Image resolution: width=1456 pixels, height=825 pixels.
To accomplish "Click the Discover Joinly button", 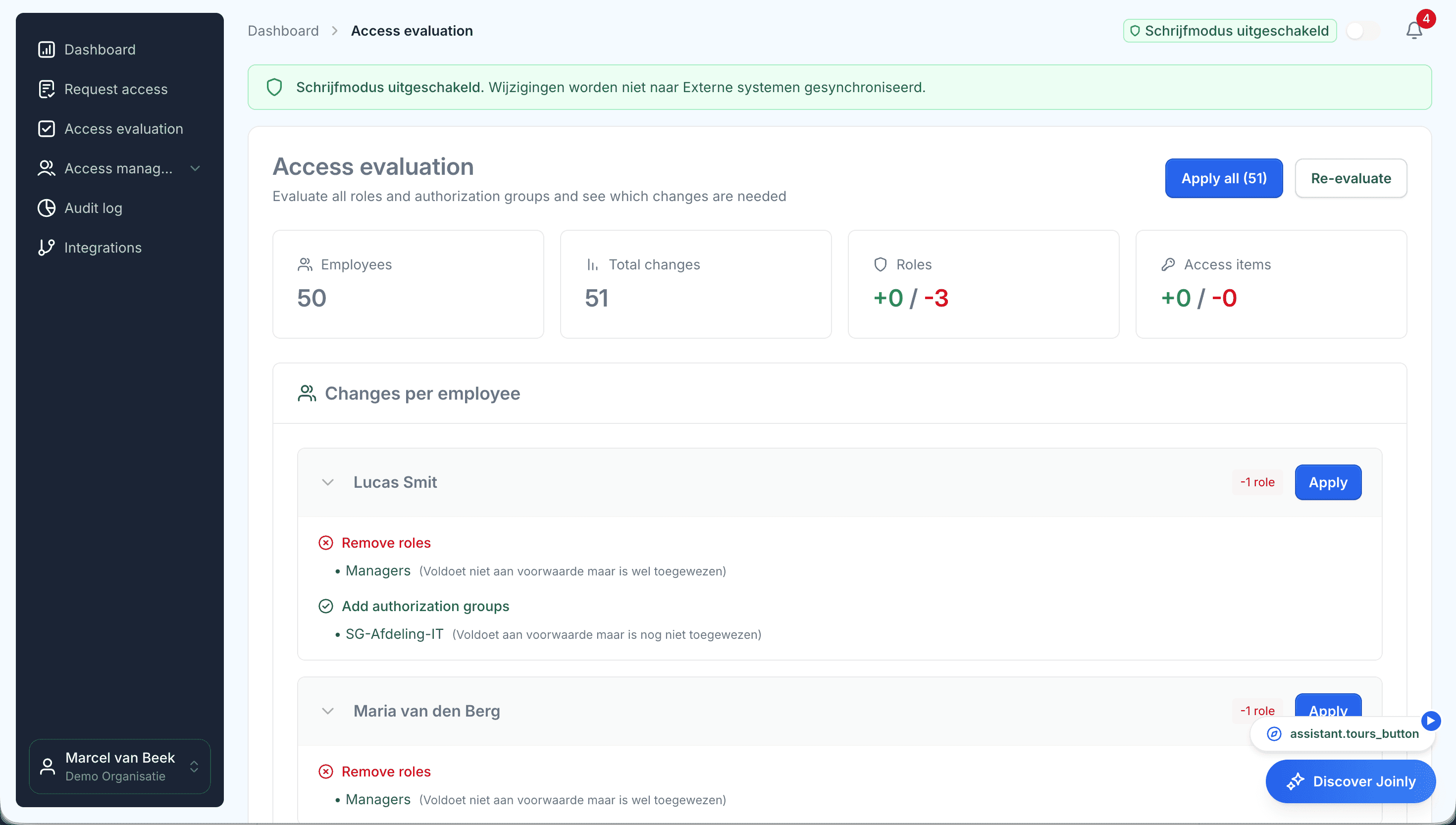I will pyautogui.click(x=1351, y=782).
